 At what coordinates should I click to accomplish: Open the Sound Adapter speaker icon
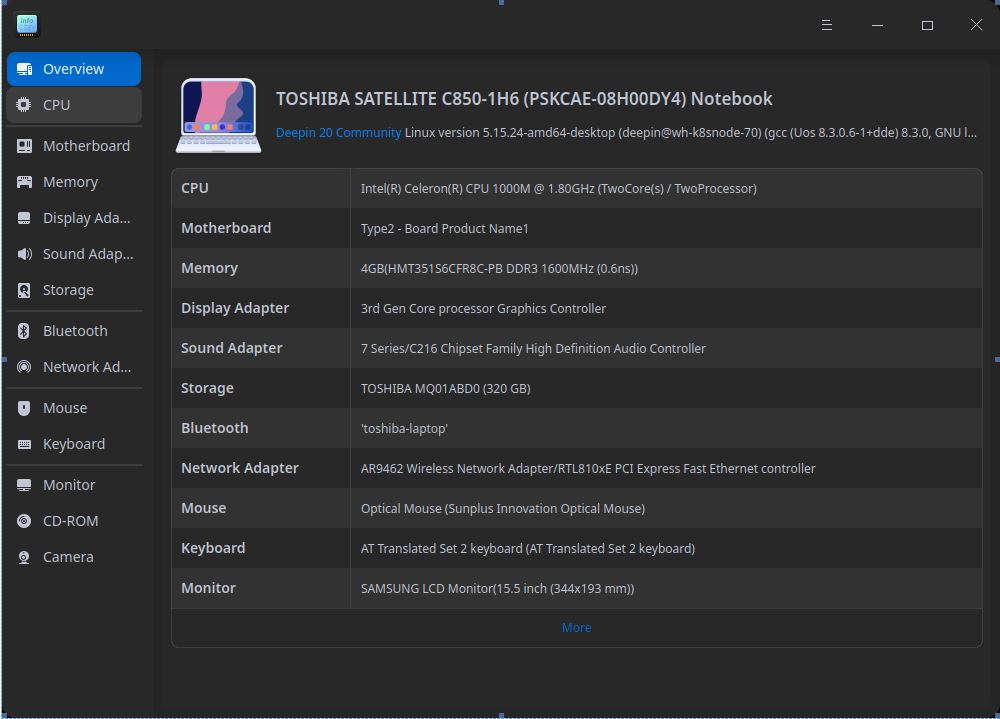[24, 254]
